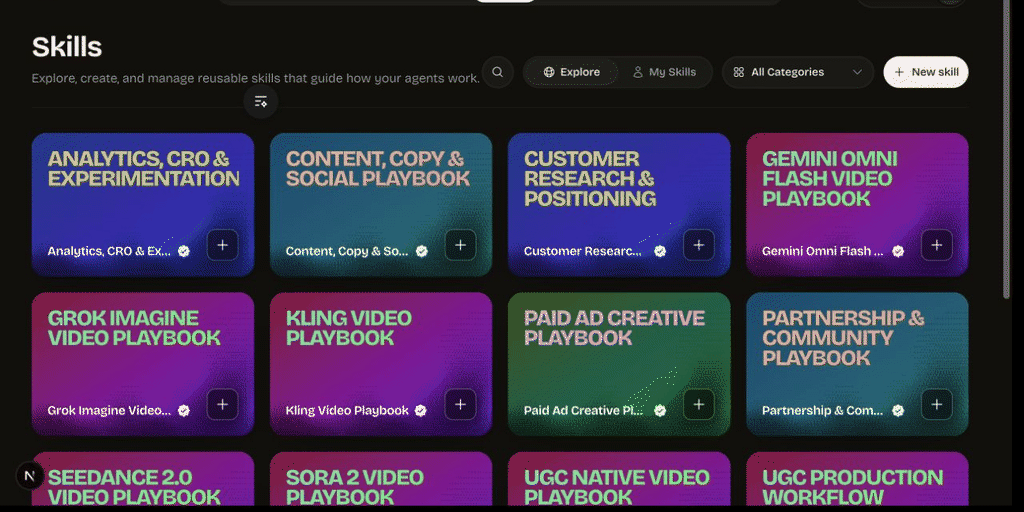1024x512 pixels.
Task: Click the sort and filter icon below the description
Action: [261, 101]
